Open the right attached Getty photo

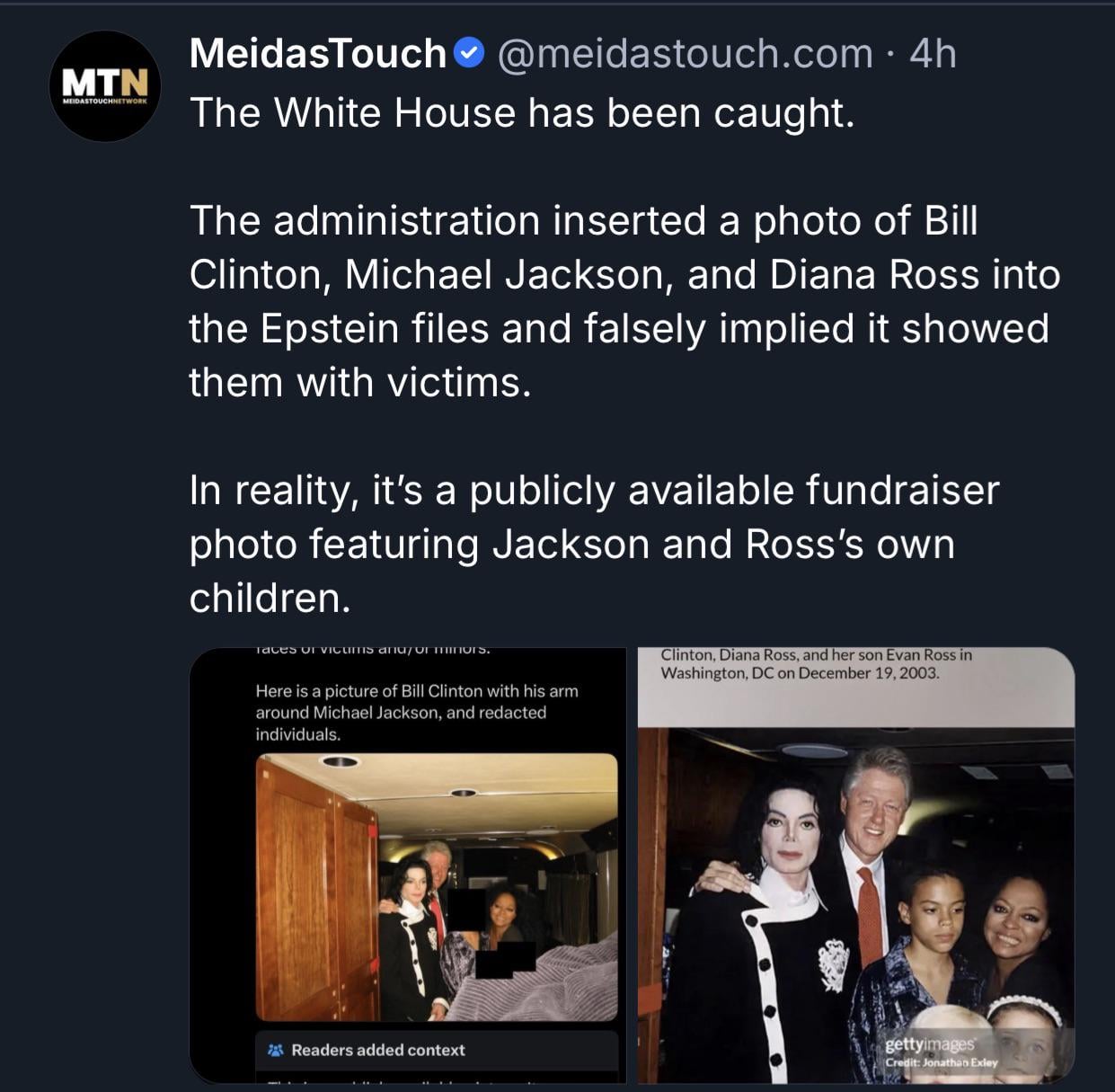pyautogui.click(x=855, y=865)
